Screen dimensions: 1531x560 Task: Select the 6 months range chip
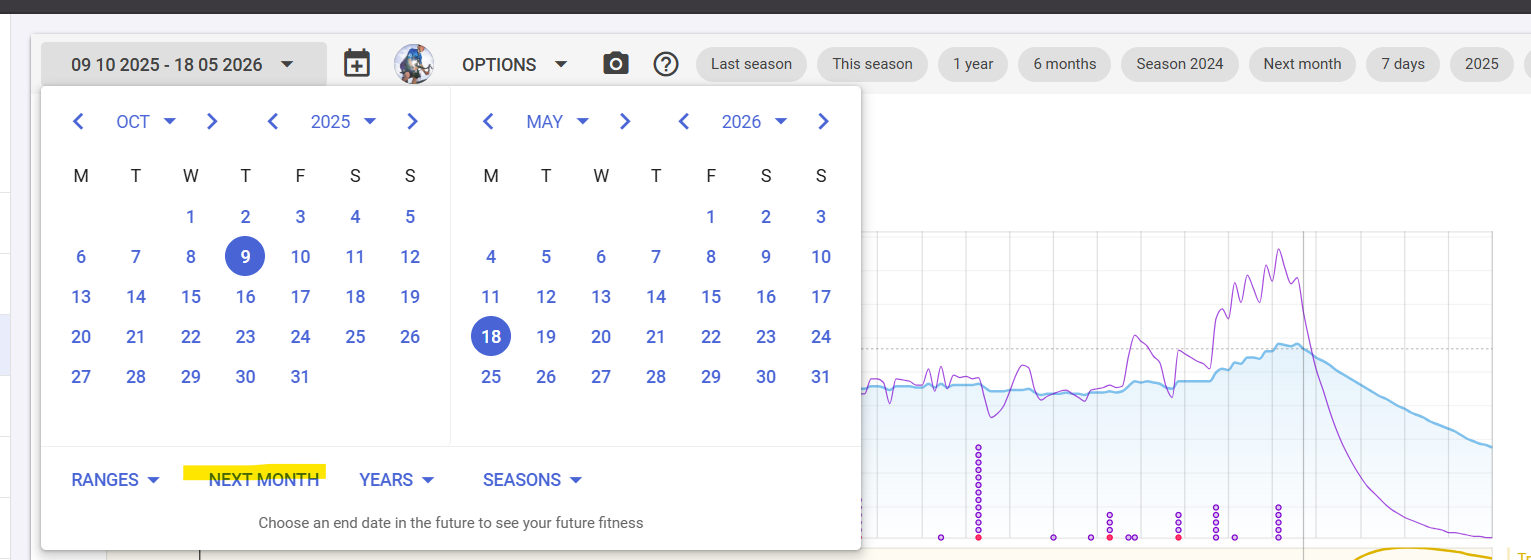(x=1064, y=64)
